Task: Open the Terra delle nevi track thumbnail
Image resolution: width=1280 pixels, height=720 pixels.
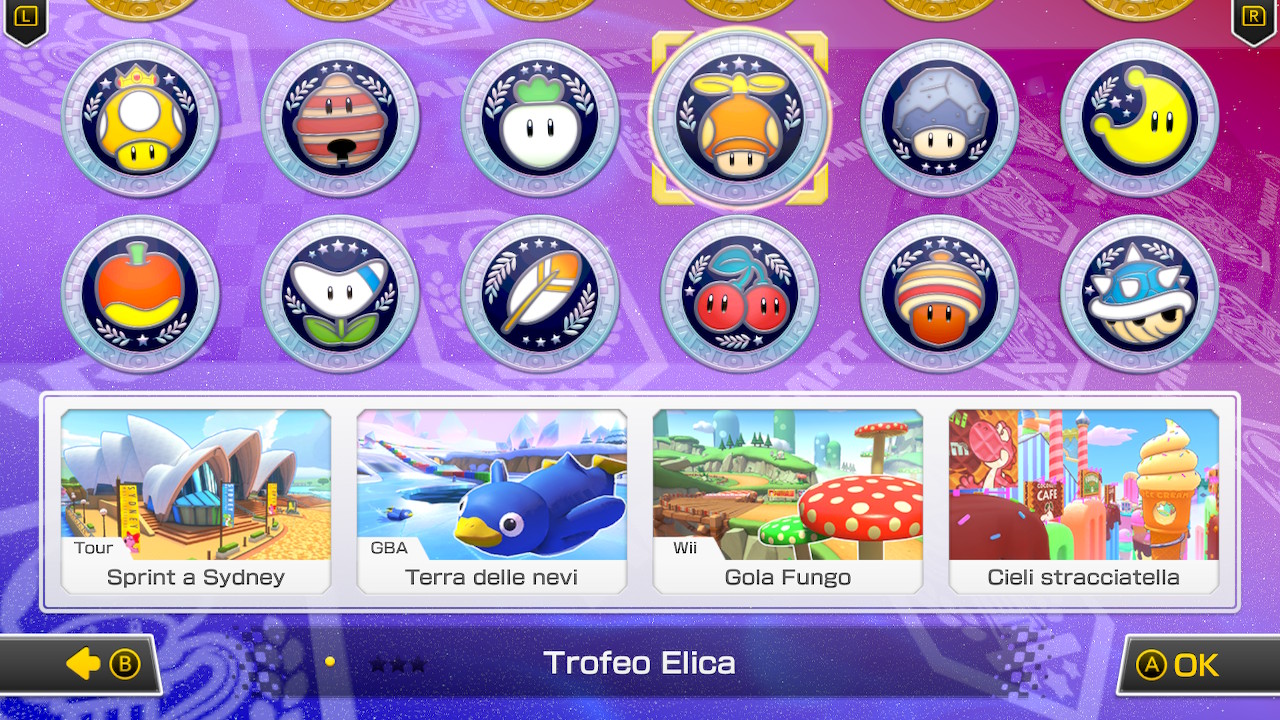Action: [x=492, y=501]
